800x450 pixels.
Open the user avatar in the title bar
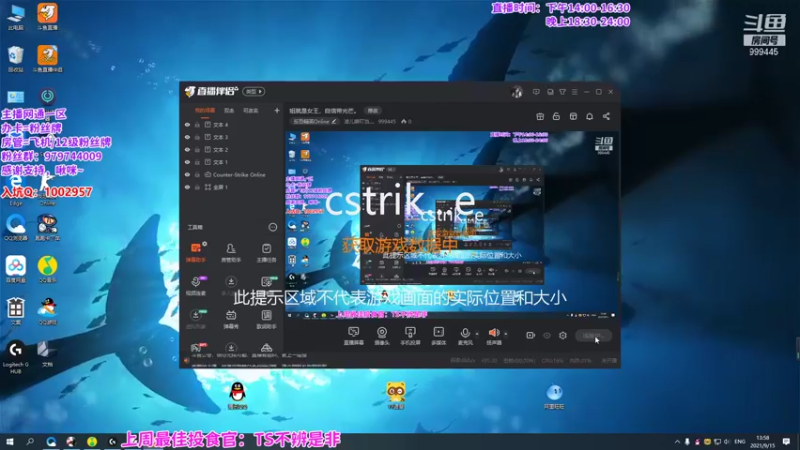click(x=517, y=92)
